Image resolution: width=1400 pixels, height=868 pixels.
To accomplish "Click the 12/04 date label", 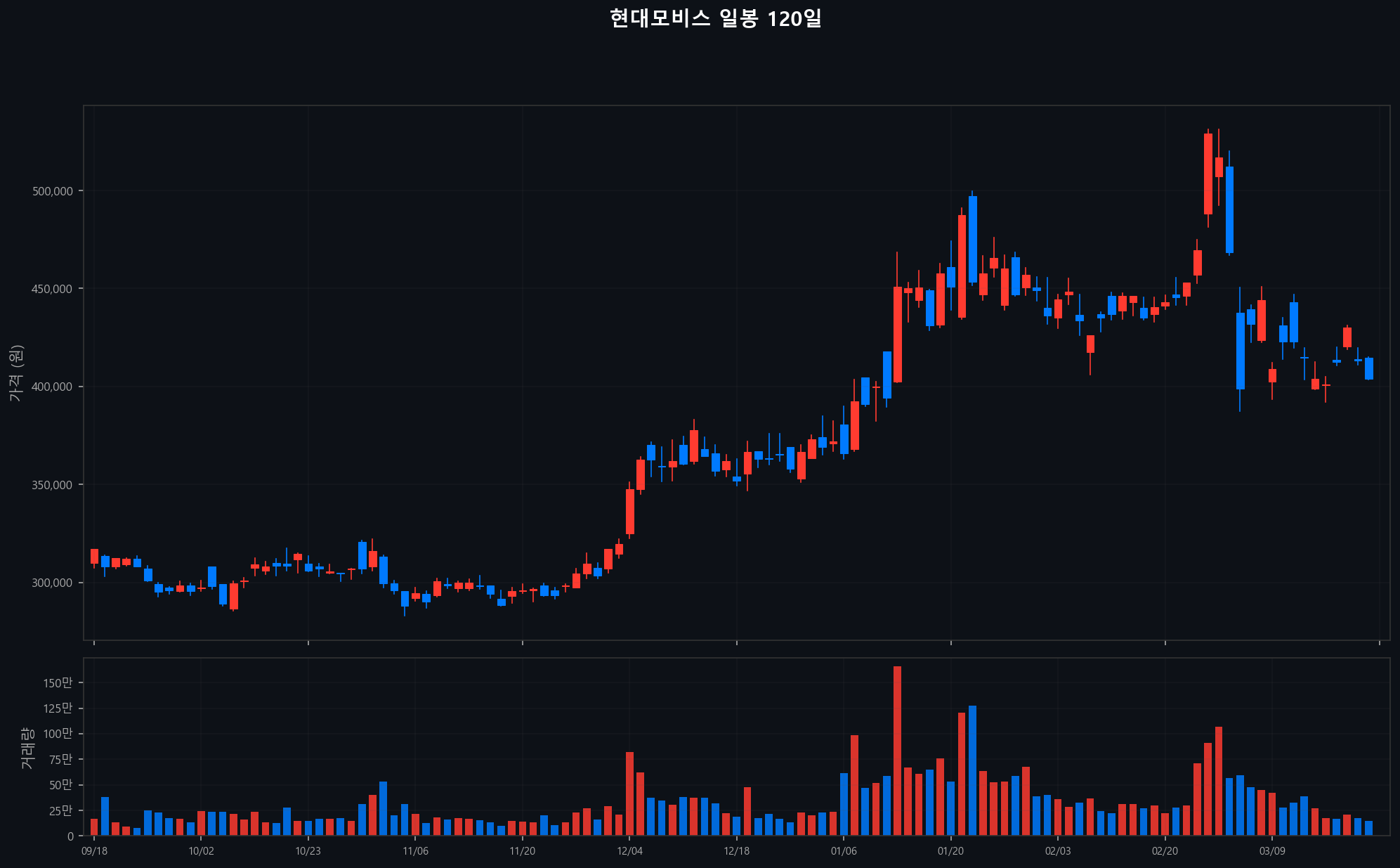I will tap(629, 851).
